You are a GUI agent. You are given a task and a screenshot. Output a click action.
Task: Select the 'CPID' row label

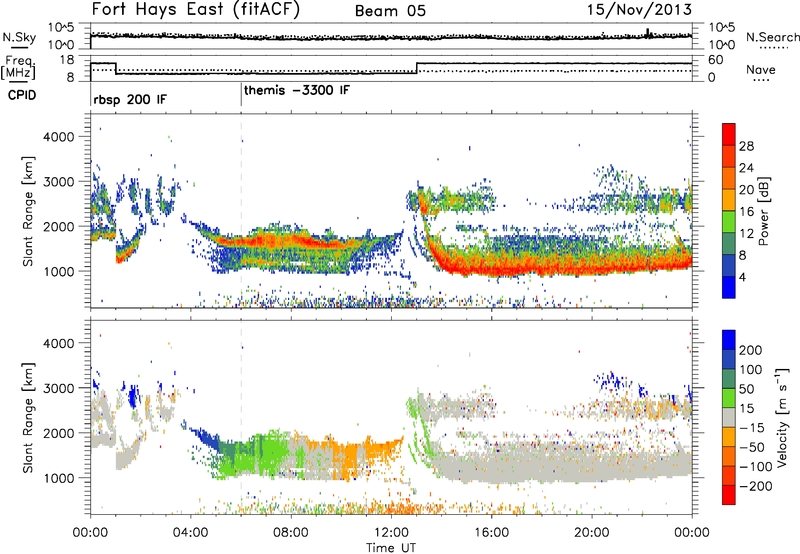(22, 95)
